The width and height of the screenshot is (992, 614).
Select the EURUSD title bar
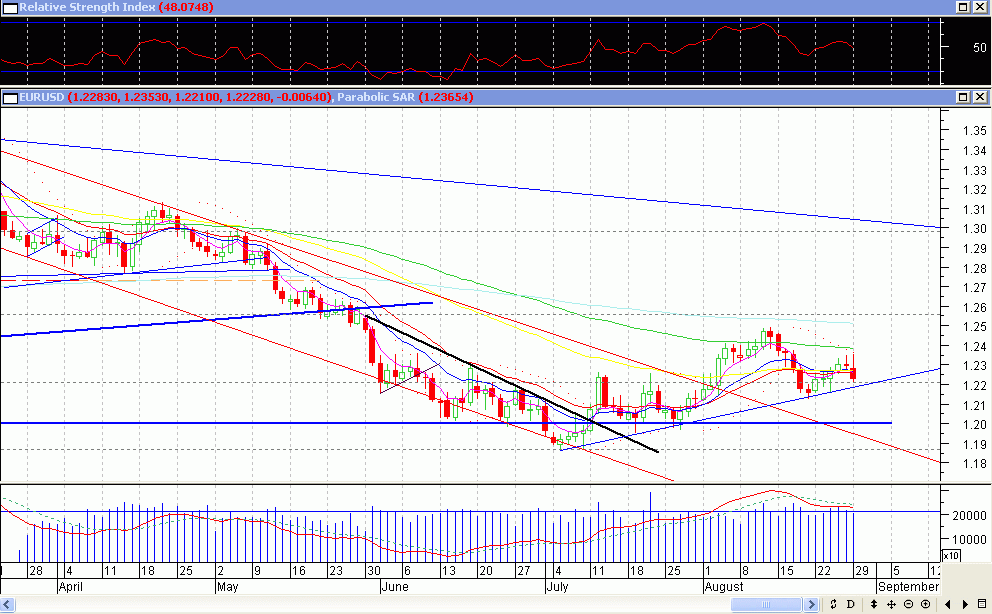tap(40, 97)
